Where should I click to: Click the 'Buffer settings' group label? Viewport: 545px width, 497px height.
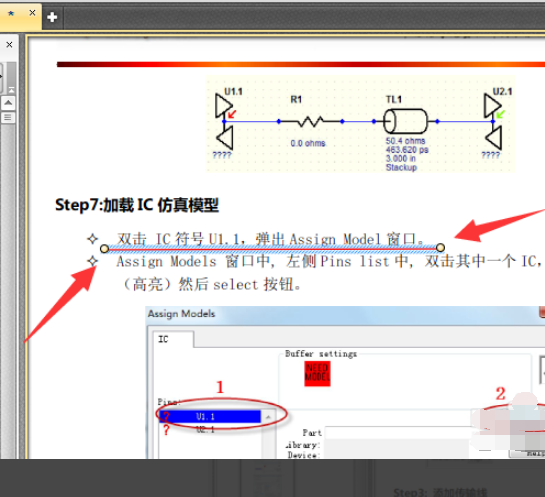[x=321, y=354]
